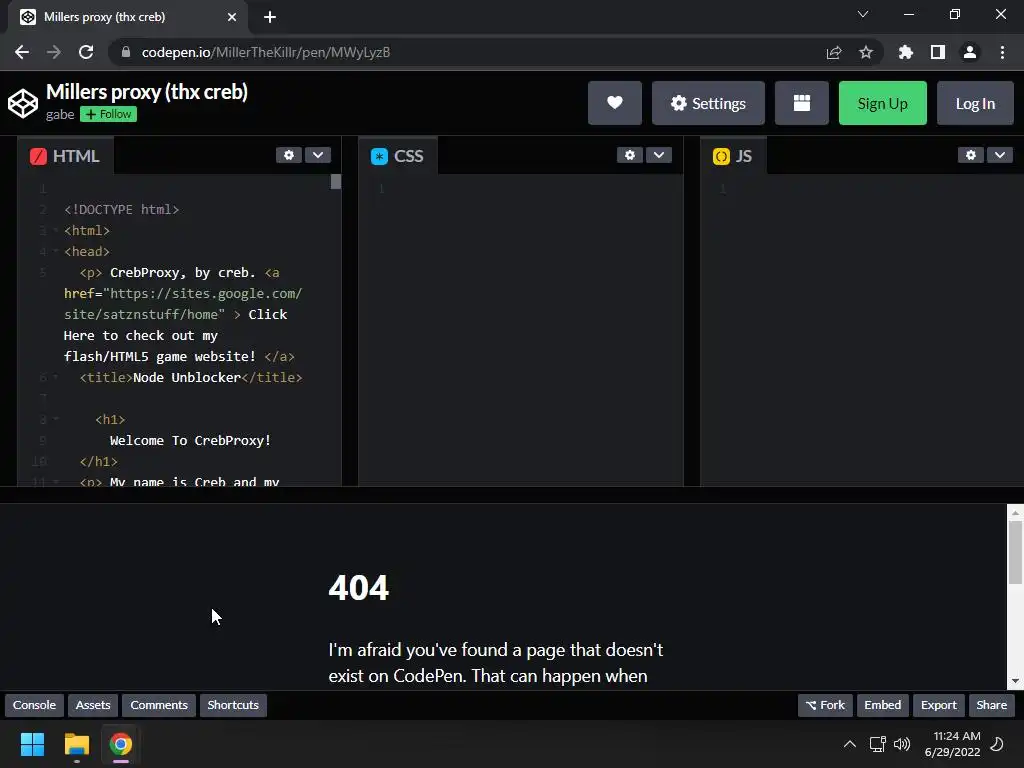Viewport: 1024px width, 768px height.
Task: Click the red HTML slash icon
Action: pyautogui.click(x=39, y=156)
